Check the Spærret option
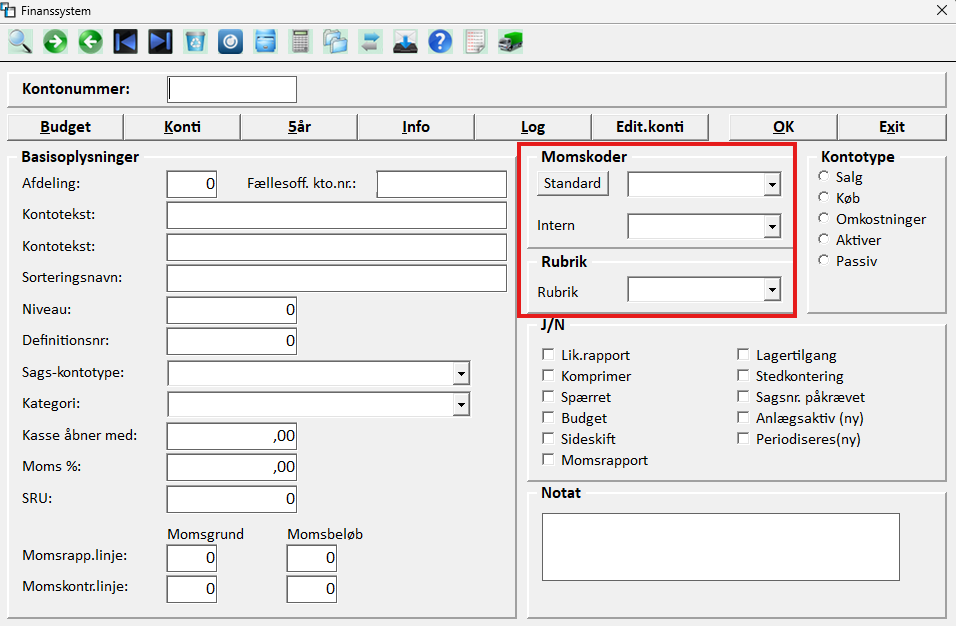The height and width of the screenshot is (626, 956). tap(548, 396)
